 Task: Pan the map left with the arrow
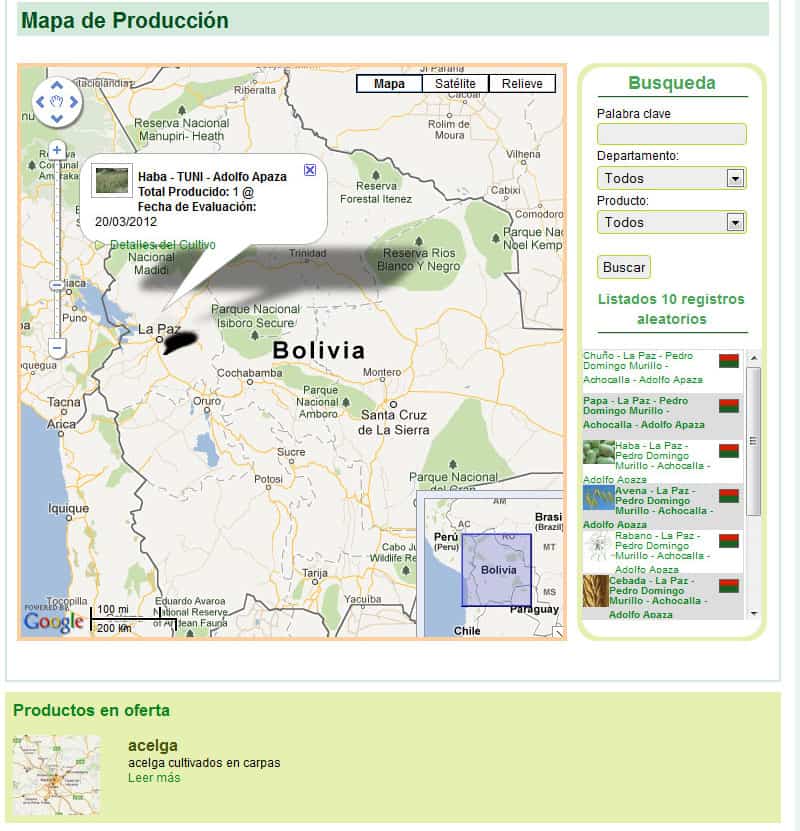(x=40, y=101)
